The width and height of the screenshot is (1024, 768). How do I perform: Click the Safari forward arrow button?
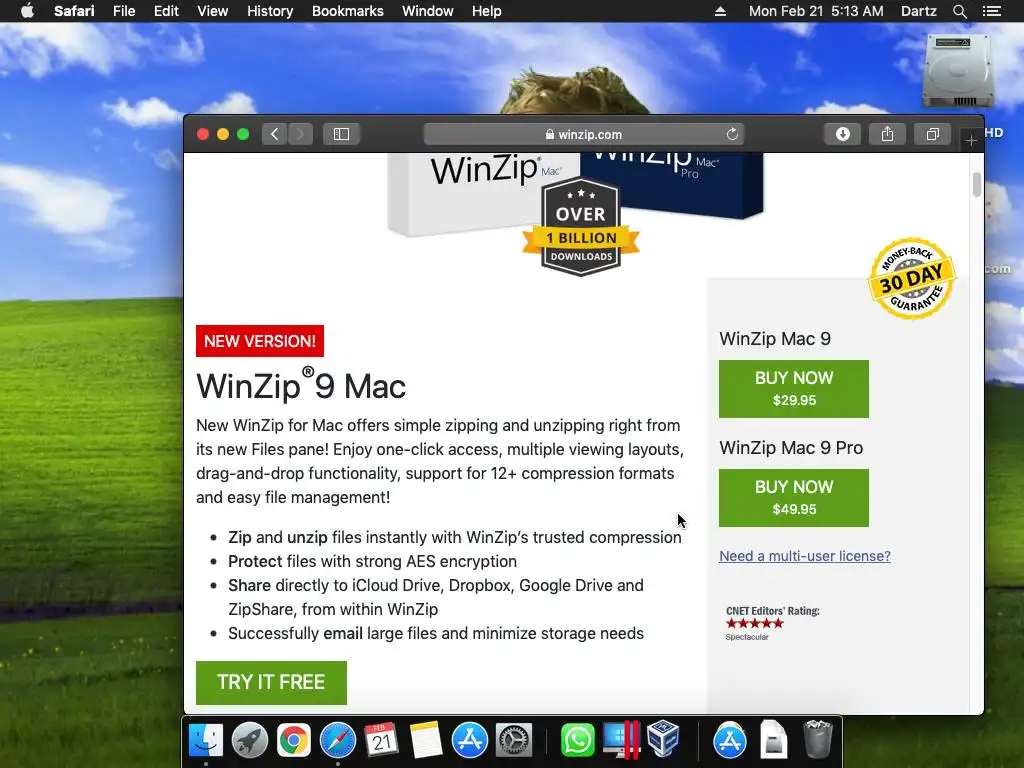click(x=300, y=134)
